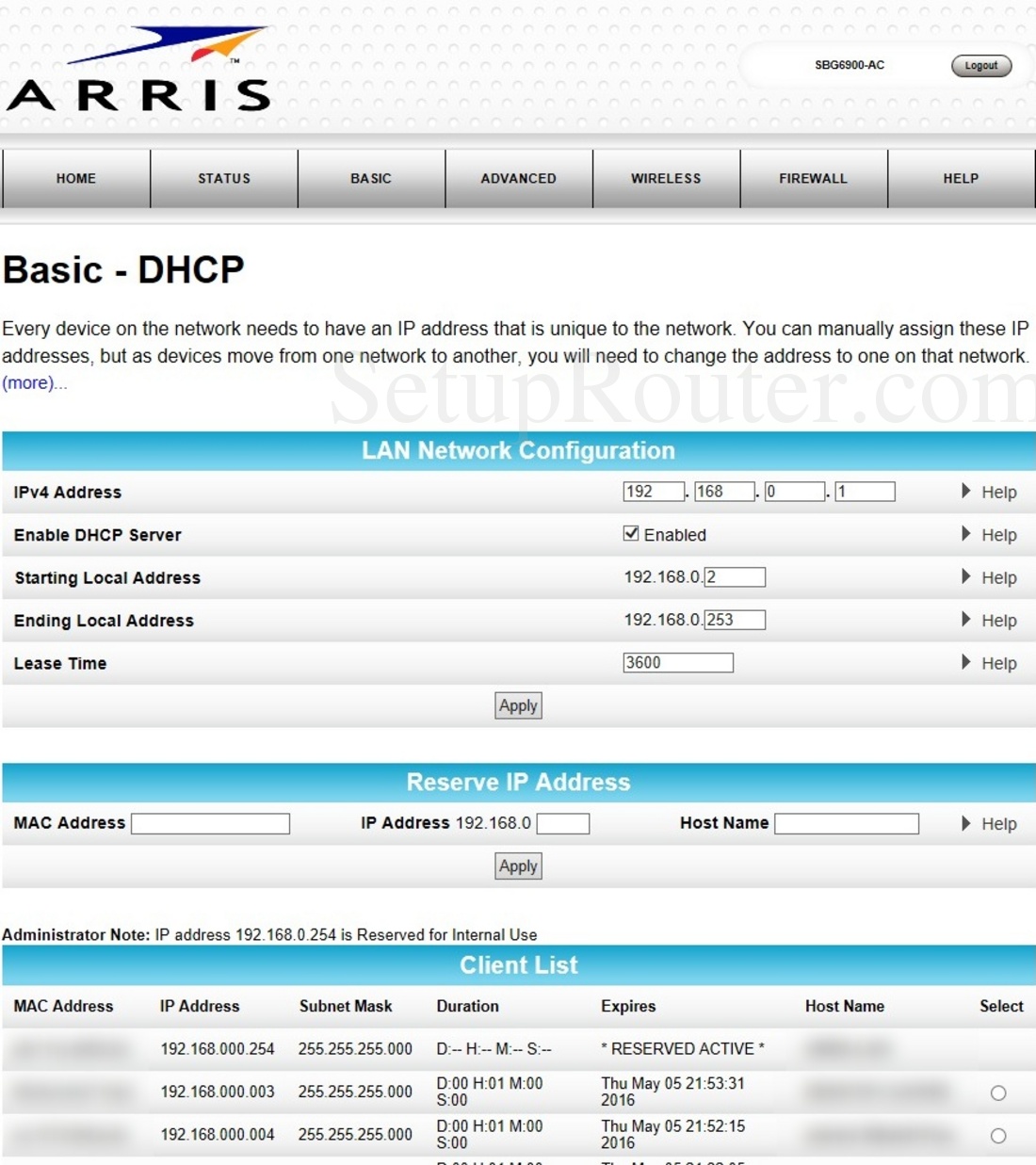Apply the Reserve IP Address entry
1036x1165 pixels.
pyautogui.click(x=518, y=866)
